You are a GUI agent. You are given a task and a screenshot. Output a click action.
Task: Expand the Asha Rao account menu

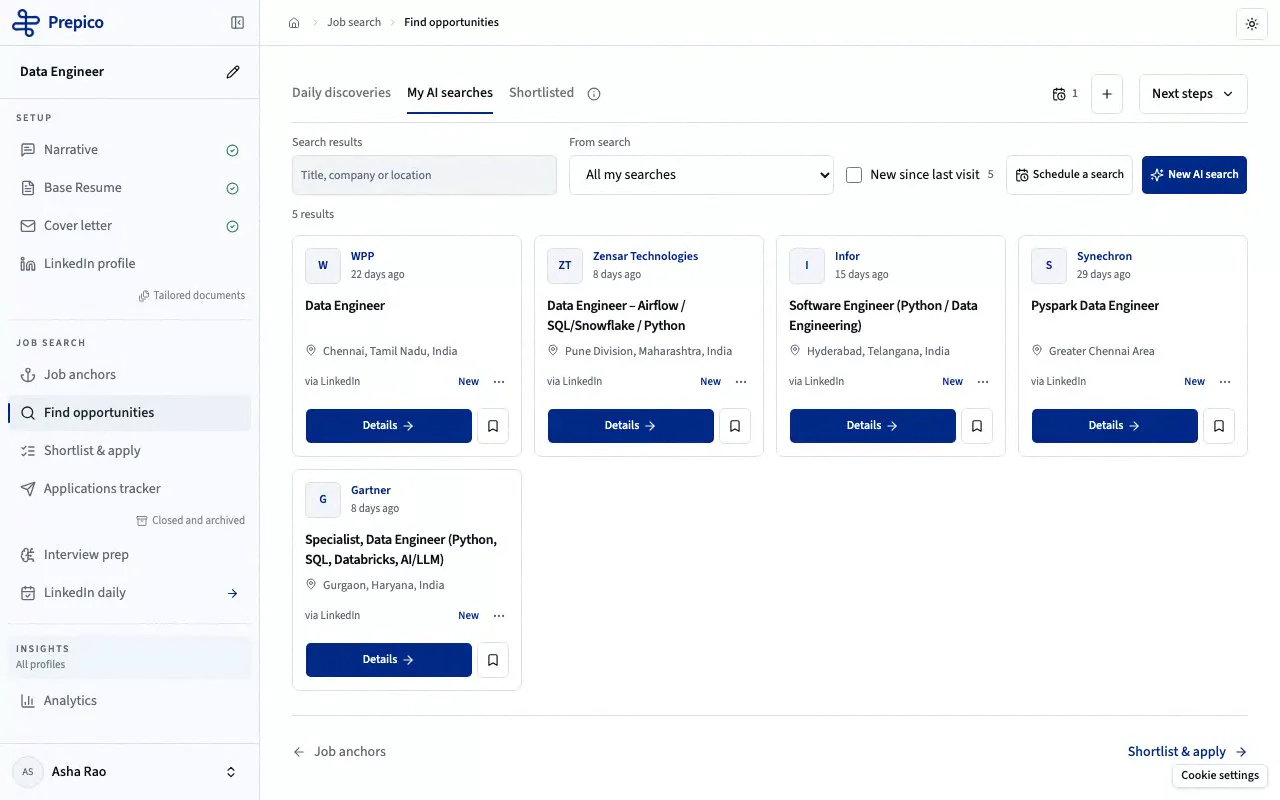pos(130,772)
